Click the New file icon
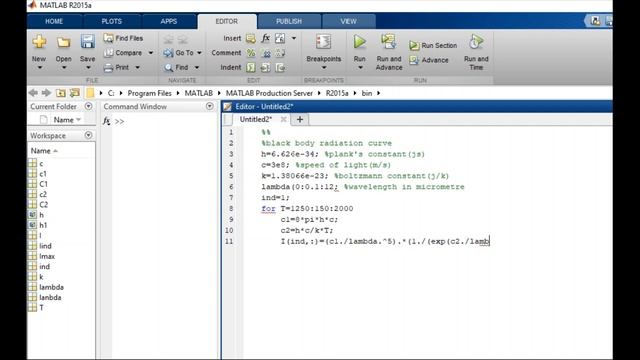640x360 pixels. 39,42
